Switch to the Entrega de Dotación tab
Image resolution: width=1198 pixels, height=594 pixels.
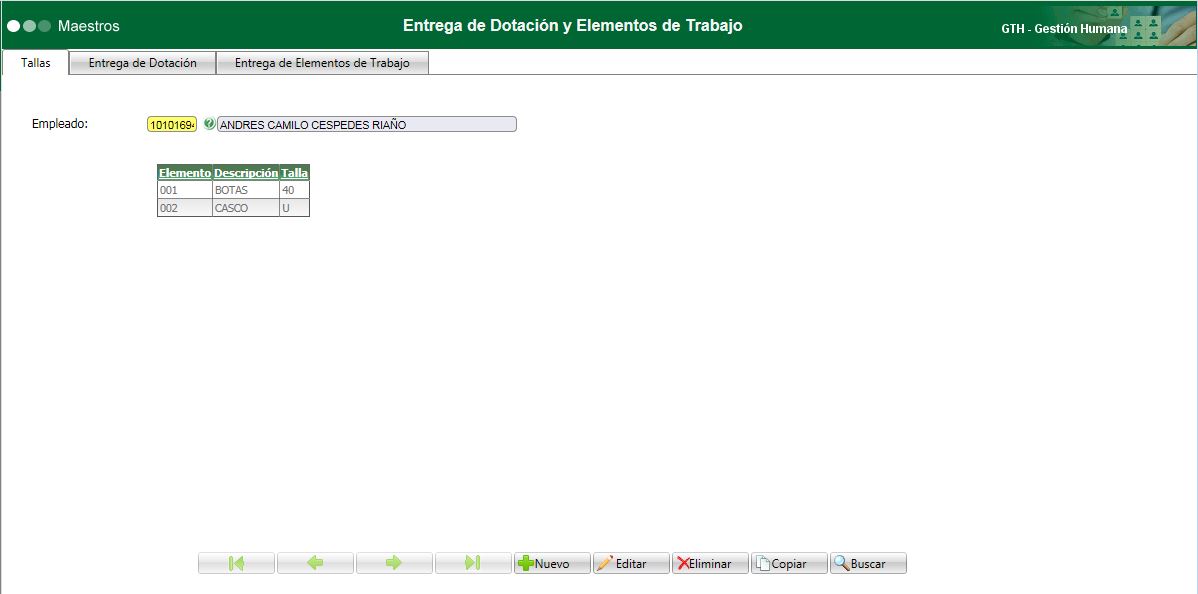(x=142, y=63)
